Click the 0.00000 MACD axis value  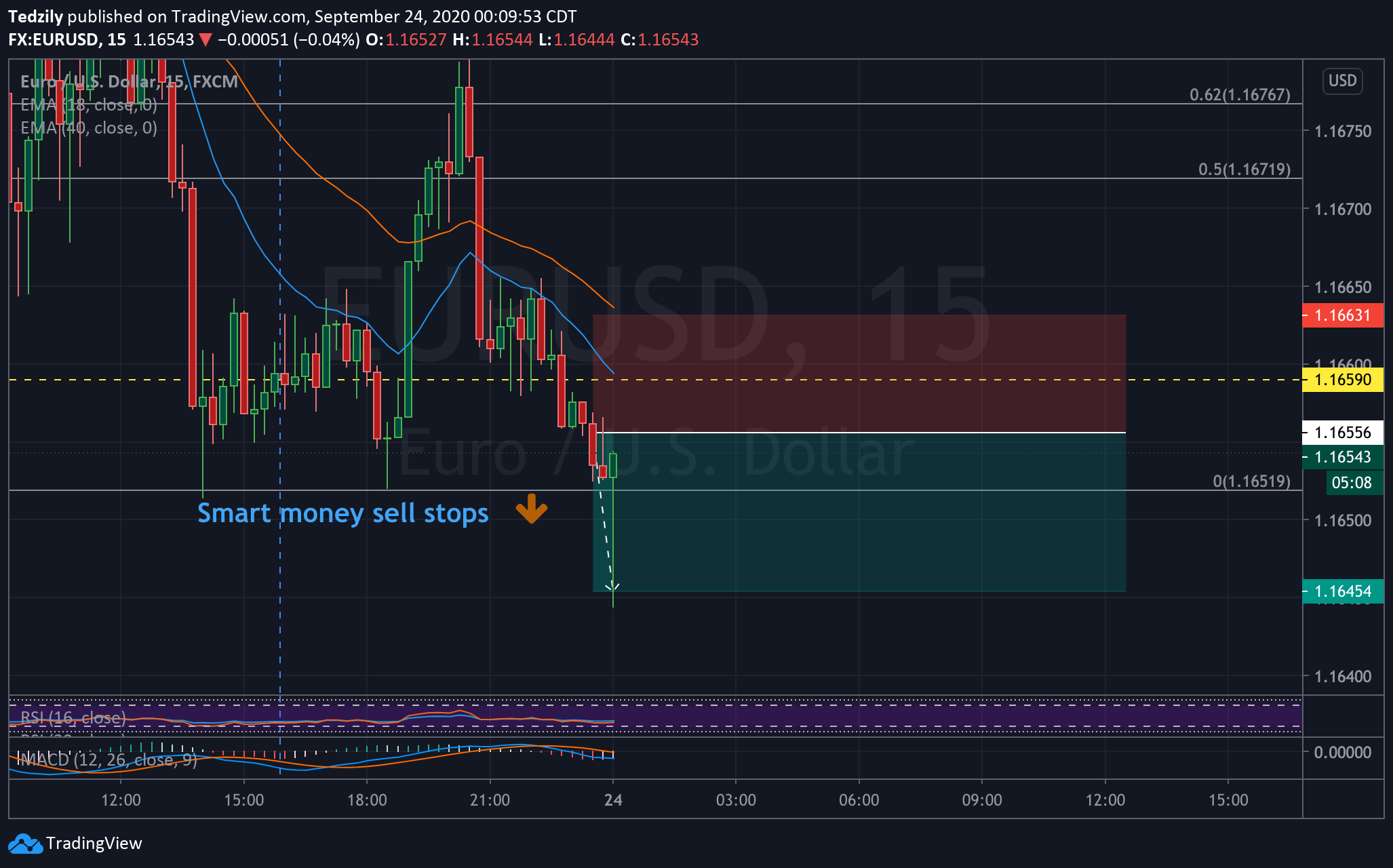pyautogui.click(x=1342, y=753)
